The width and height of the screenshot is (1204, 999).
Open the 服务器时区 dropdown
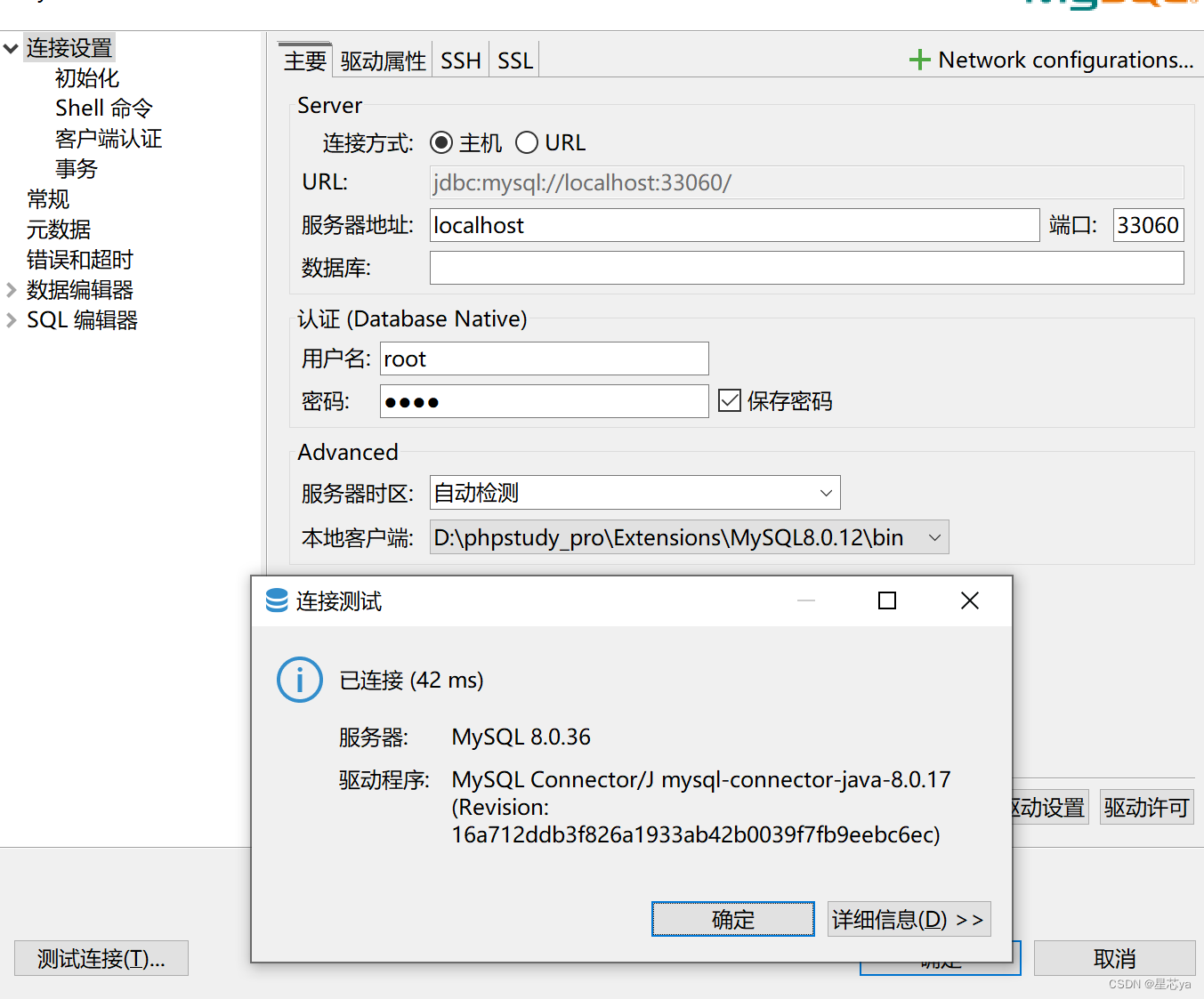coord(634,493)
